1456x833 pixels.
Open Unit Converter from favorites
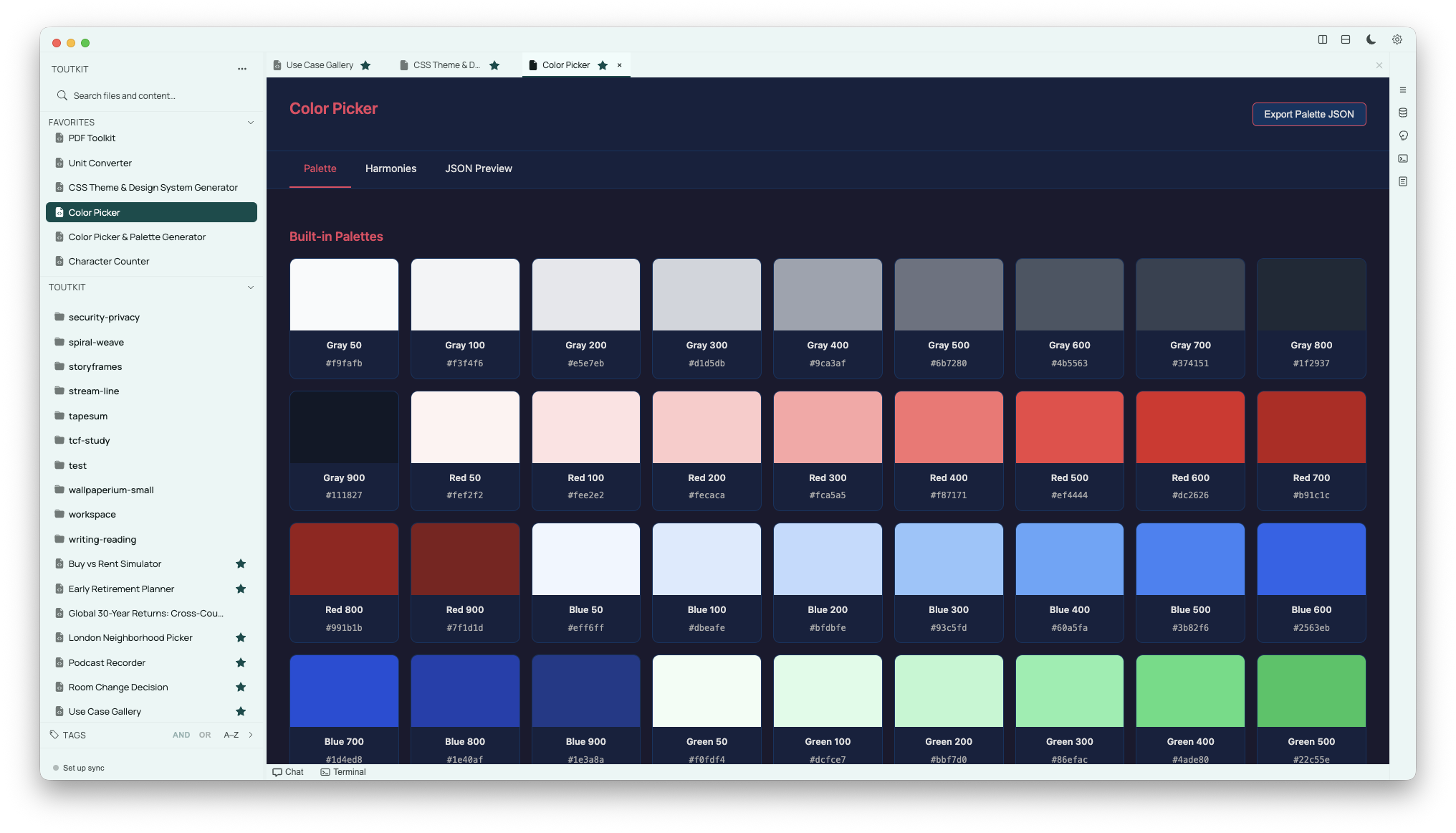[x=151, y=163]
